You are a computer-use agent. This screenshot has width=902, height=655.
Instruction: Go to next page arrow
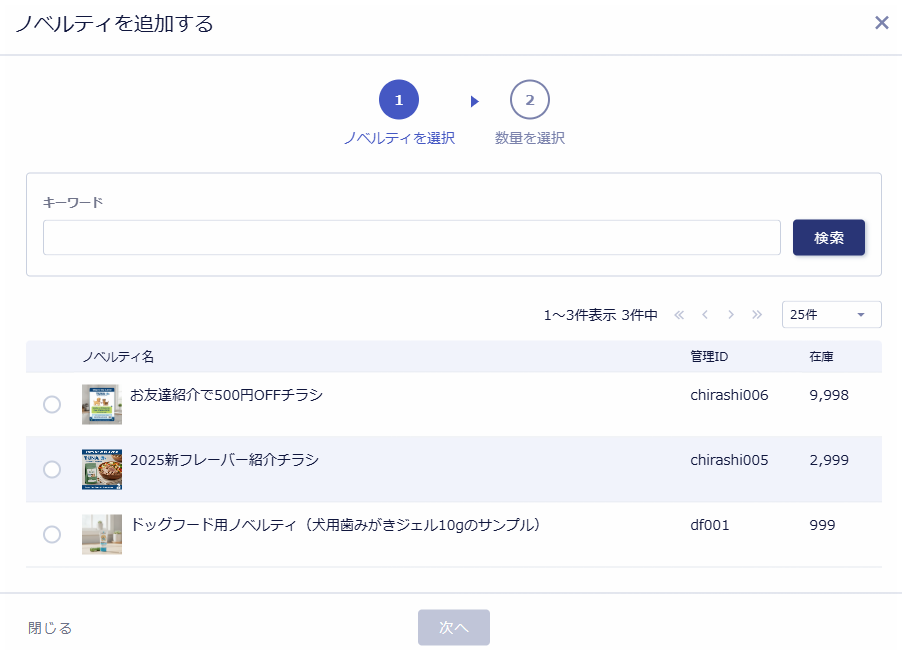click(x=731, y=315)
